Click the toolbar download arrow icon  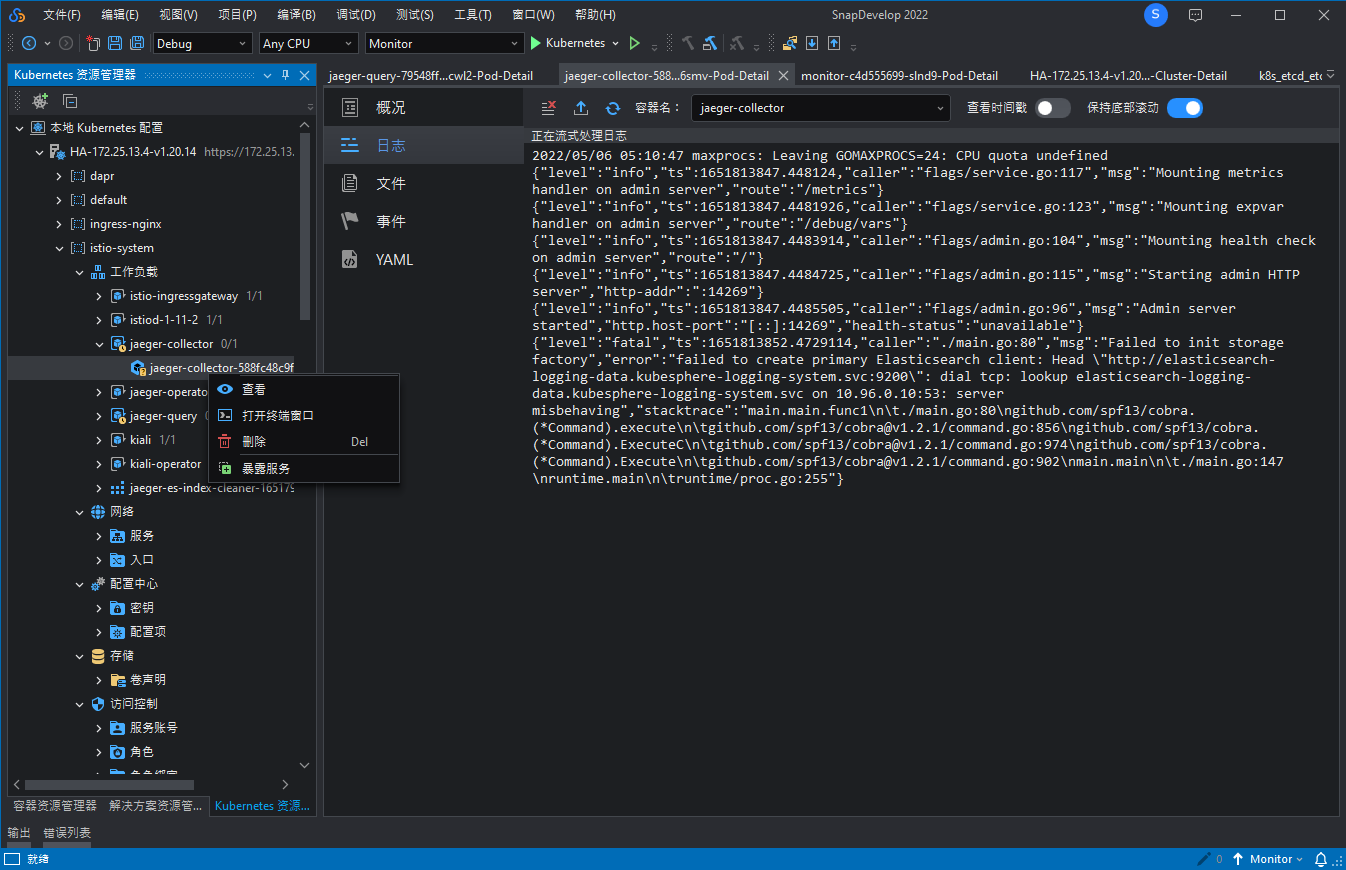tap(812, 43)
